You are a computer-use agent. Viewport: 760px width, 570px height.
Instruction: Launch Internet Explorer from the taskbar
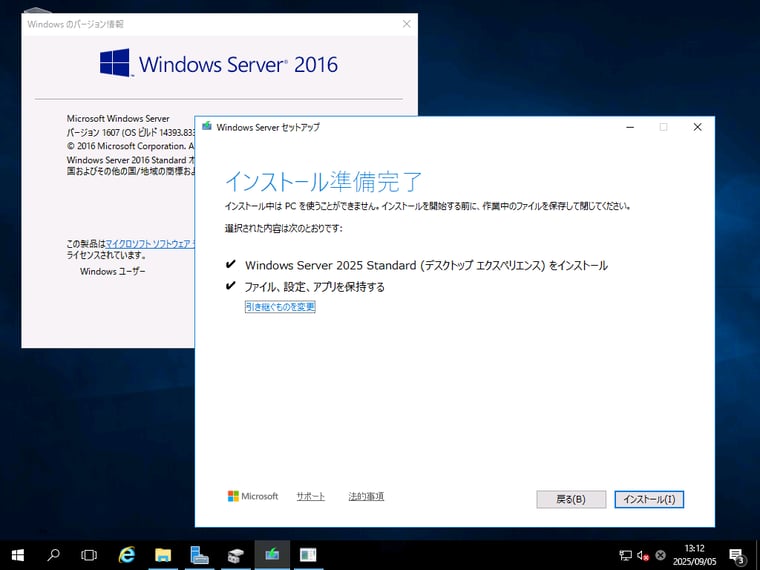127,554
